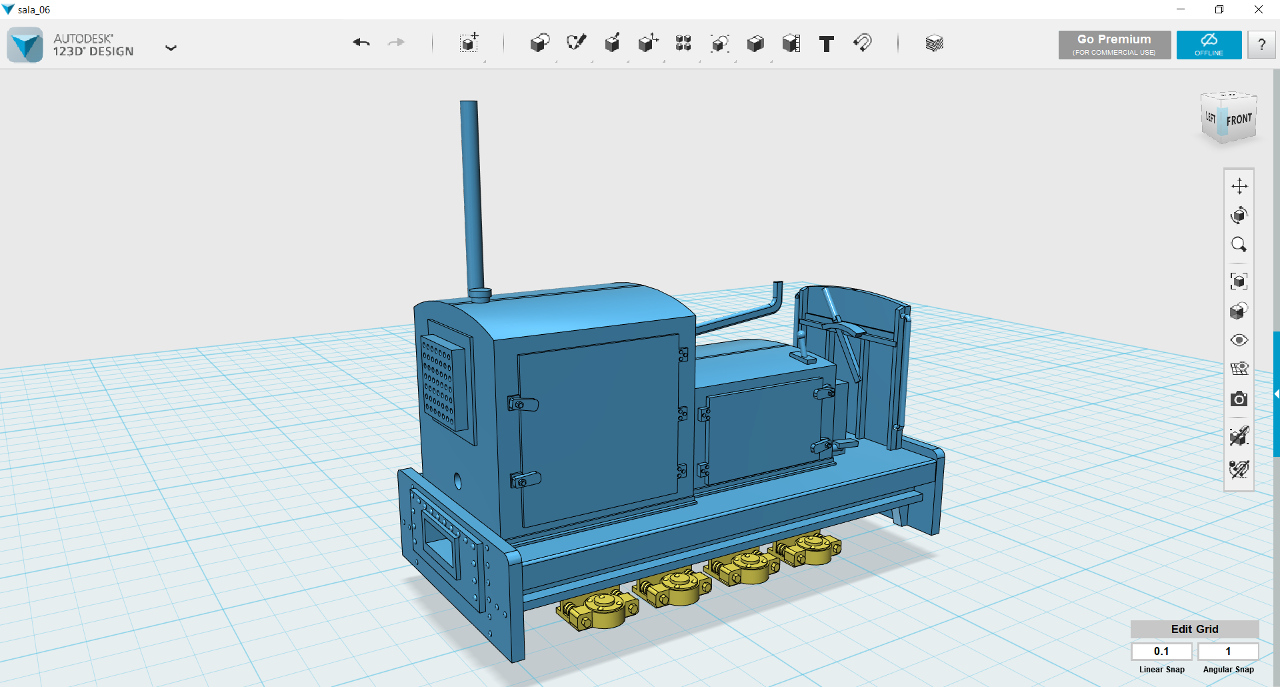Image resolution: width=1280 pixels, height=687 pixels.
Task: Click the Offline sign-in status button
Action: pos(1209,45)
